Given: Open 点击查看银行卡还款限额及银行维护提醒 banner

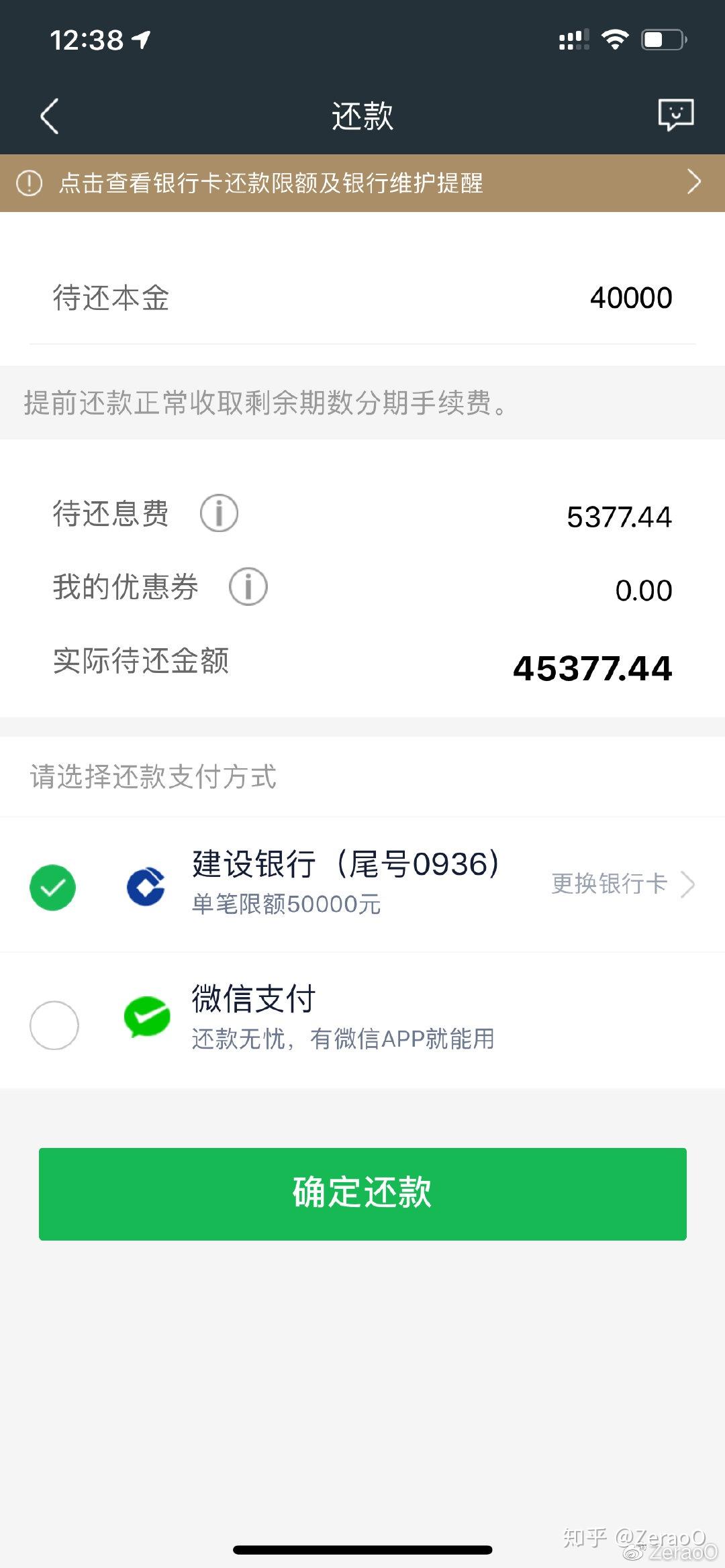Looking at the screenshot, I should point(271,183).
